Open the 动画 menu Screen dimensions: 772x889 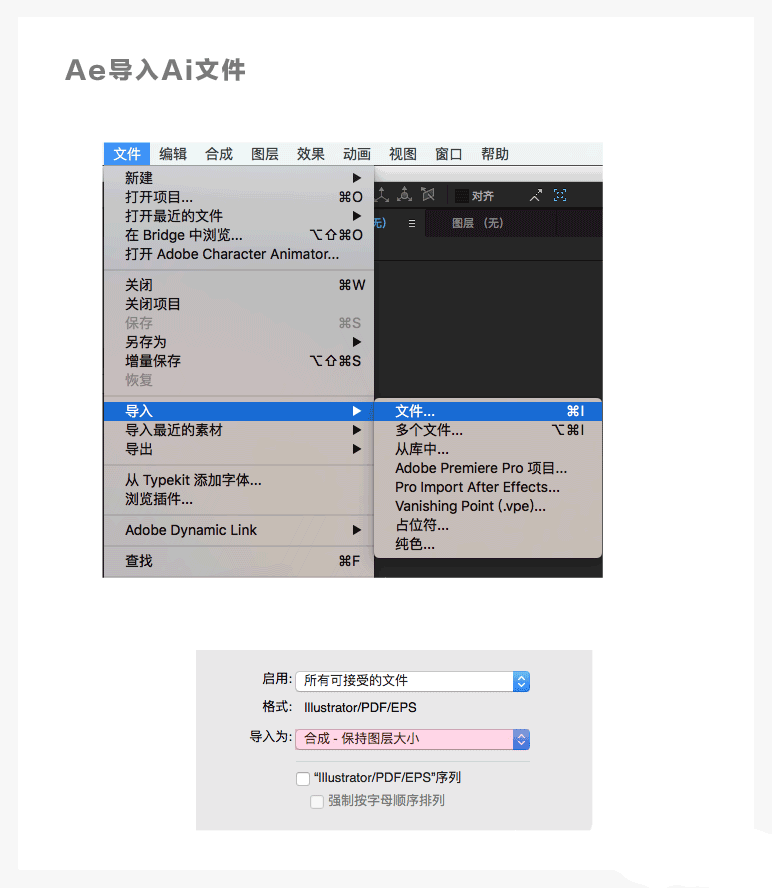357,154
